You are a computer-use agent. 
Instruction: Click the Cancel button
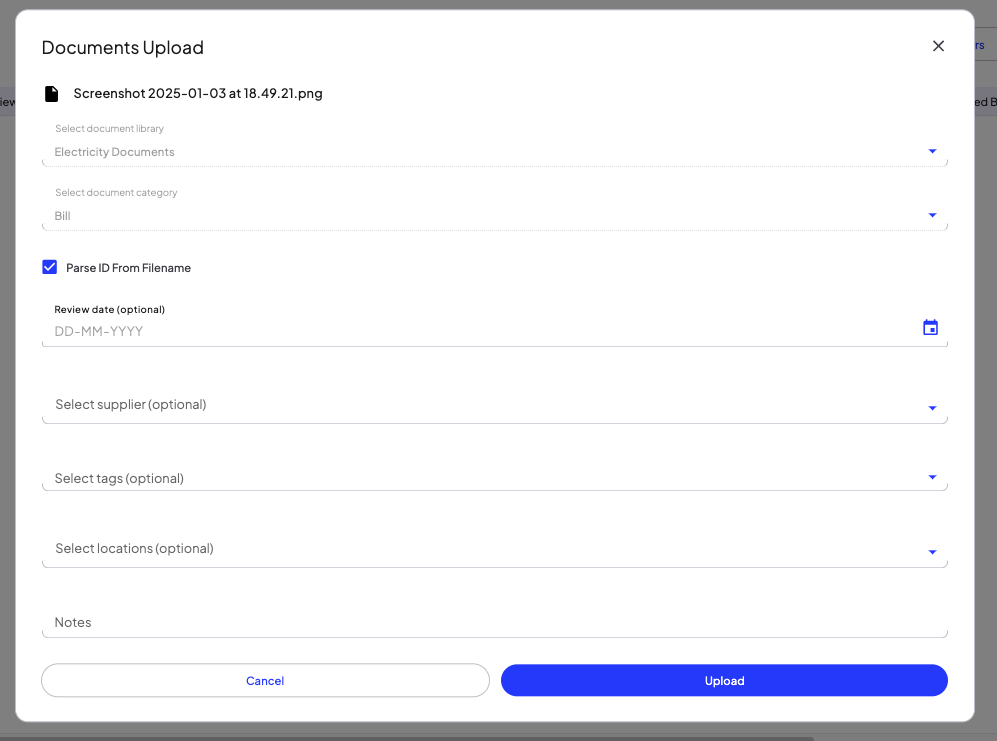(x=265, y=680)
